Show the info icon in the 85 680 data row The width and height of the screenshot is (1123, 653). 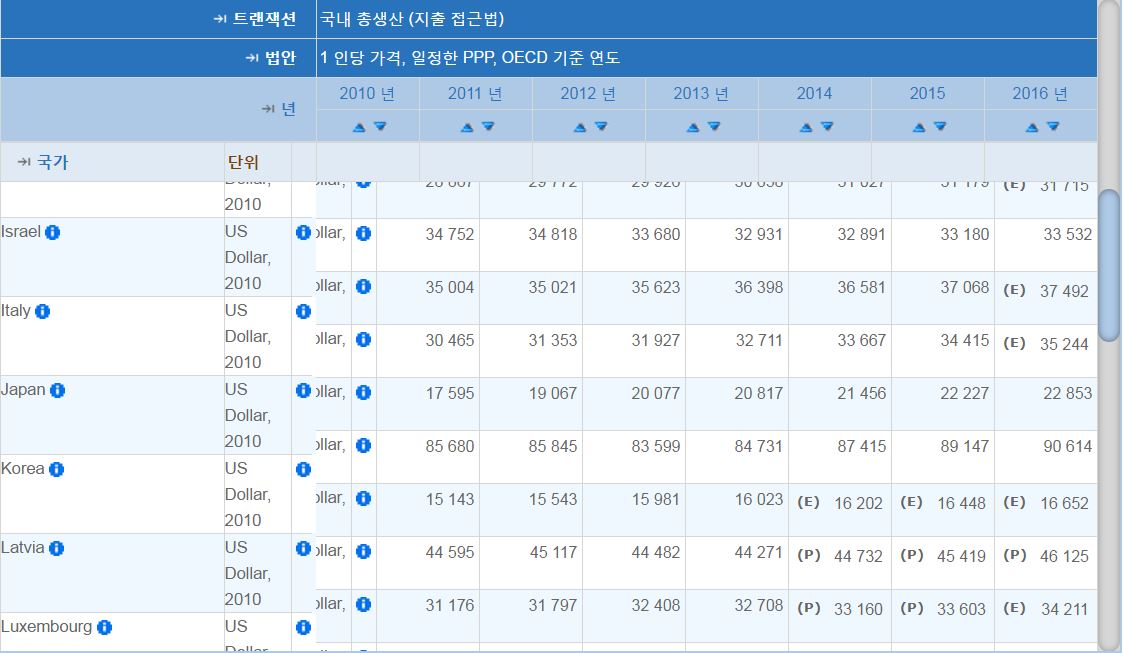pos(364,445)
